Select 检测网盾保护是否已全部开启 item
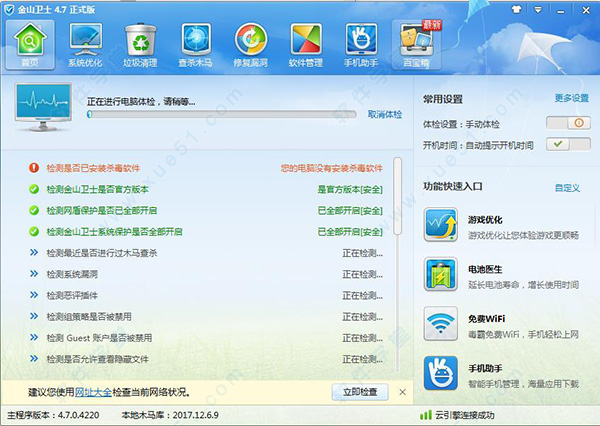The image size is (600, 426). (x=102, y=211)
